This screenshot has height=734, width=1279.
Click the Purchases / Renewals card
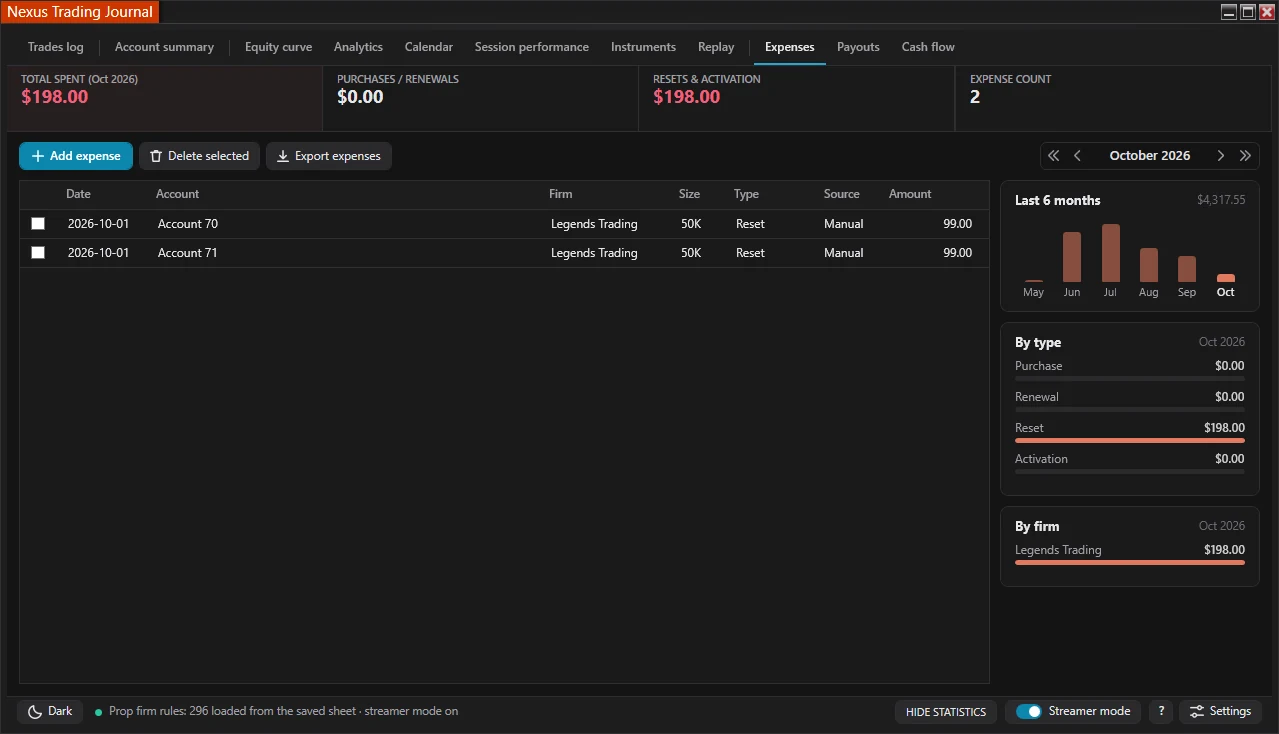tap(480, 98)
